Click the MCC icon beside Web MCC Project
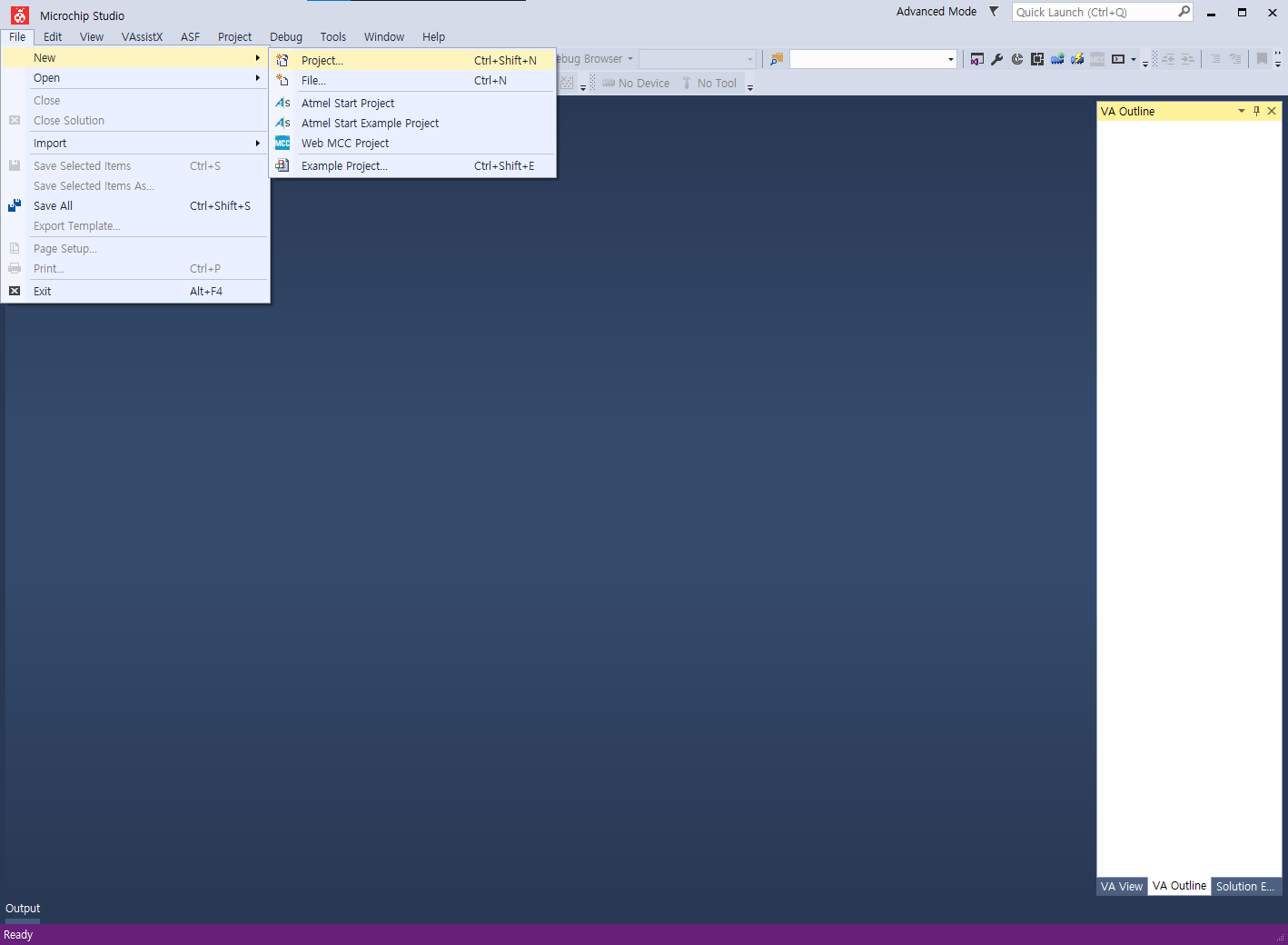The width and height of the screenshot is (1288, 945). tap(282, 143)
